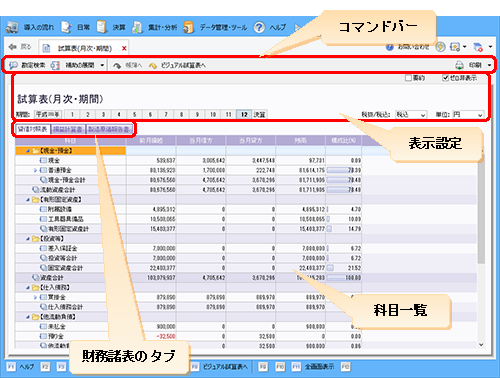Open the データ管理・ツール database icon
Screen dimensions: 500x378
[188, 27]
